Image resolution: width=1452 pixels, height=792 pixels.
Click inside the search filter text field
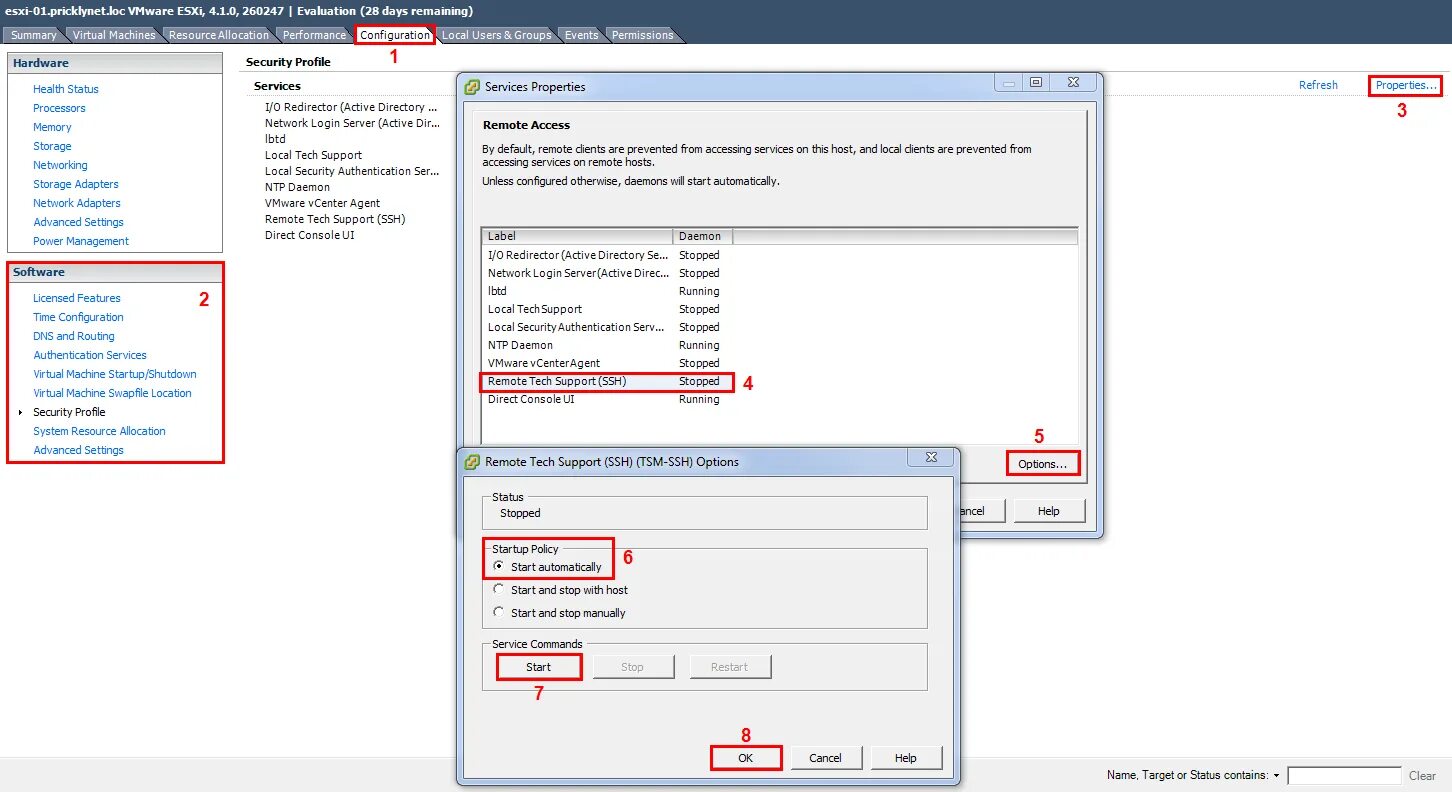coord(1345,775)
